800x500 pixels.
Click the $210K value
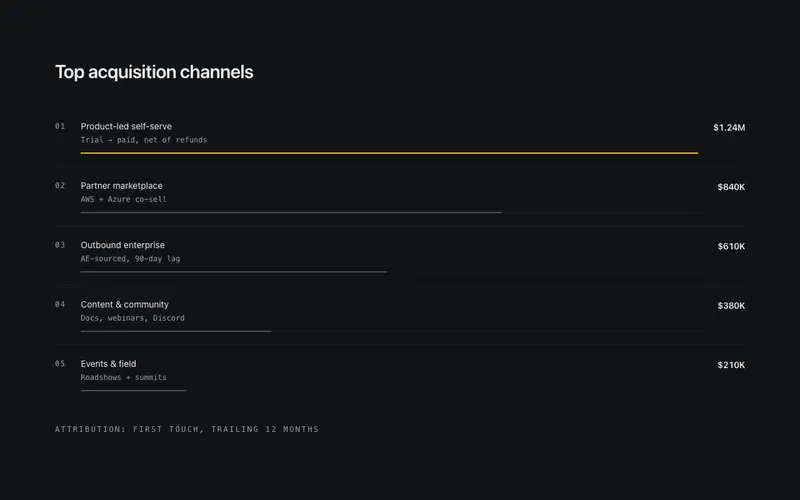(x=731, y=365)
